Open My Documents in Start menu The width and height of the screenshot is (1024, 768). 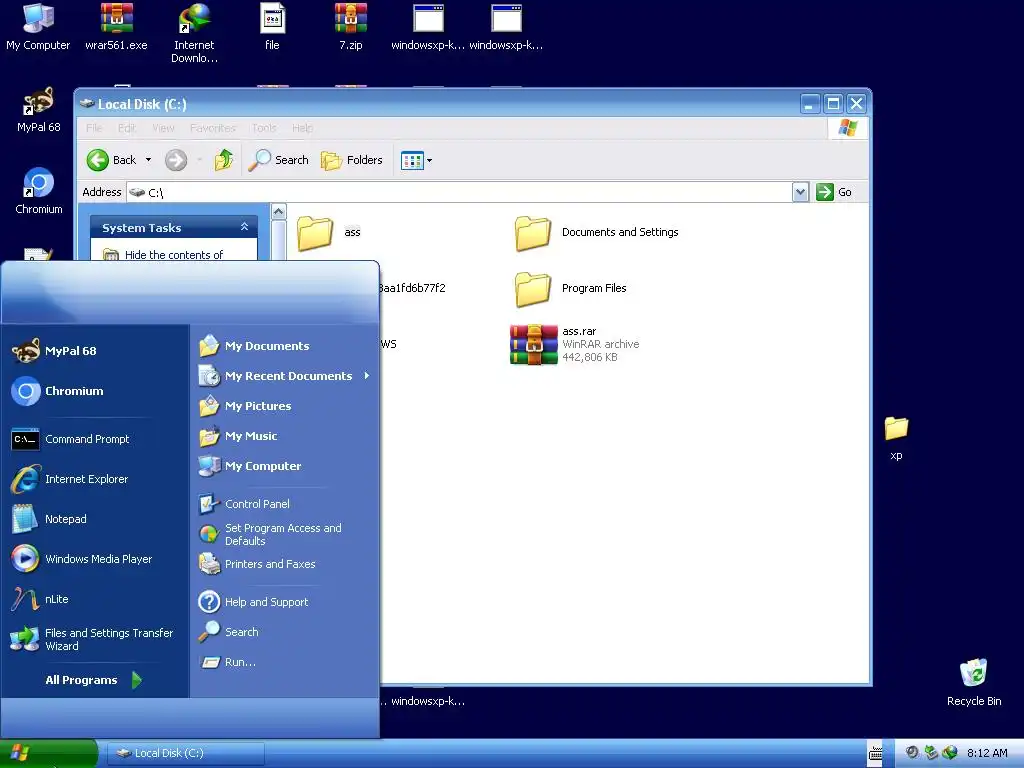point(254,346)
